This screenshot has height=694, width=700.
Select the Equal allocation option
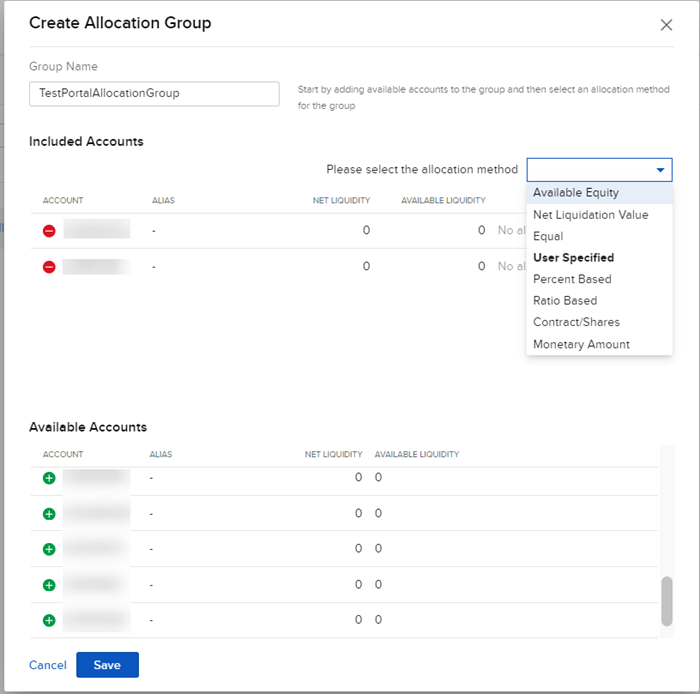[x=600, y=236]
